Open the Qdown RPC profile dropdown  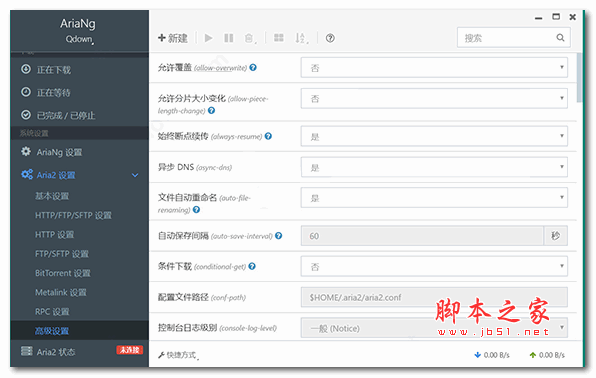pos(80,39)
